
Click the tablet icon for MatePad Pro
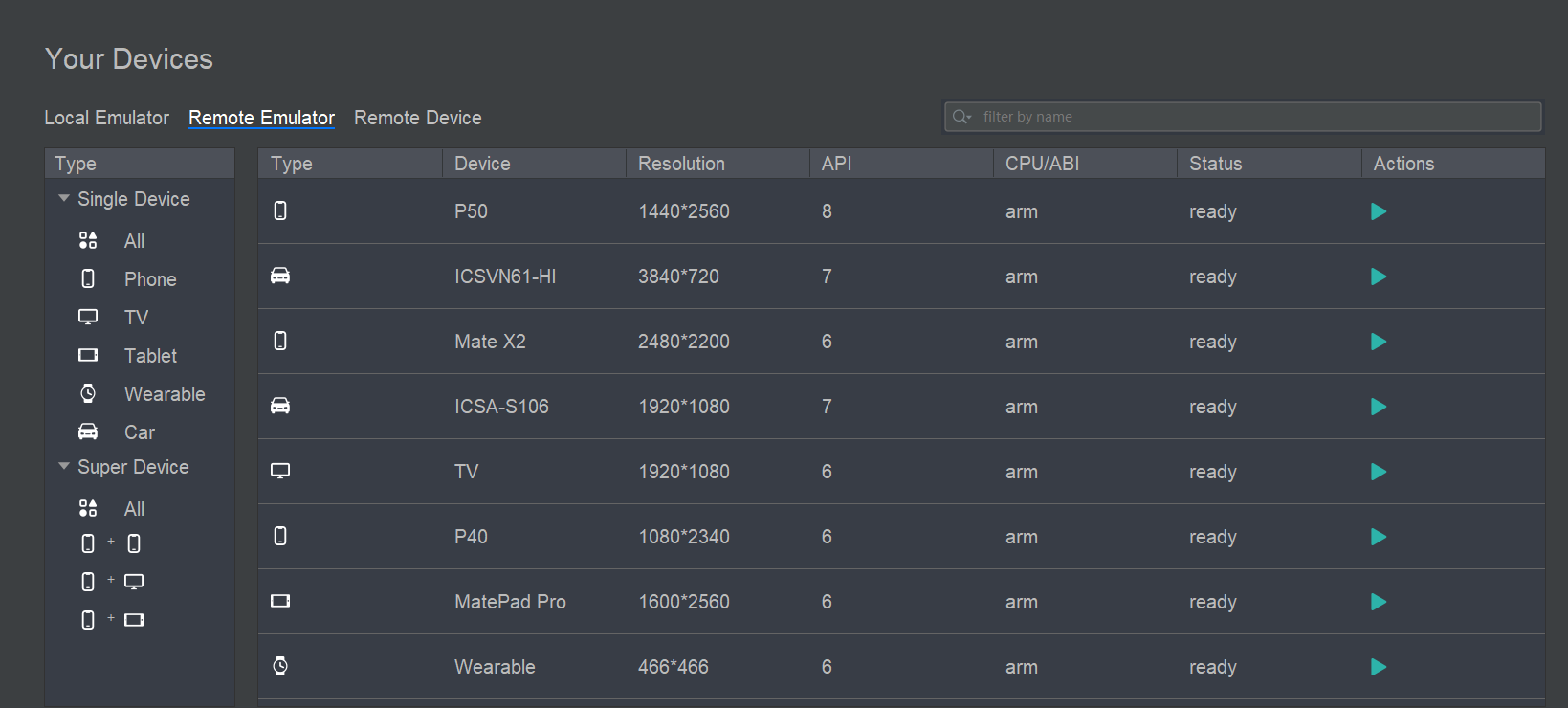coord(280,601)
